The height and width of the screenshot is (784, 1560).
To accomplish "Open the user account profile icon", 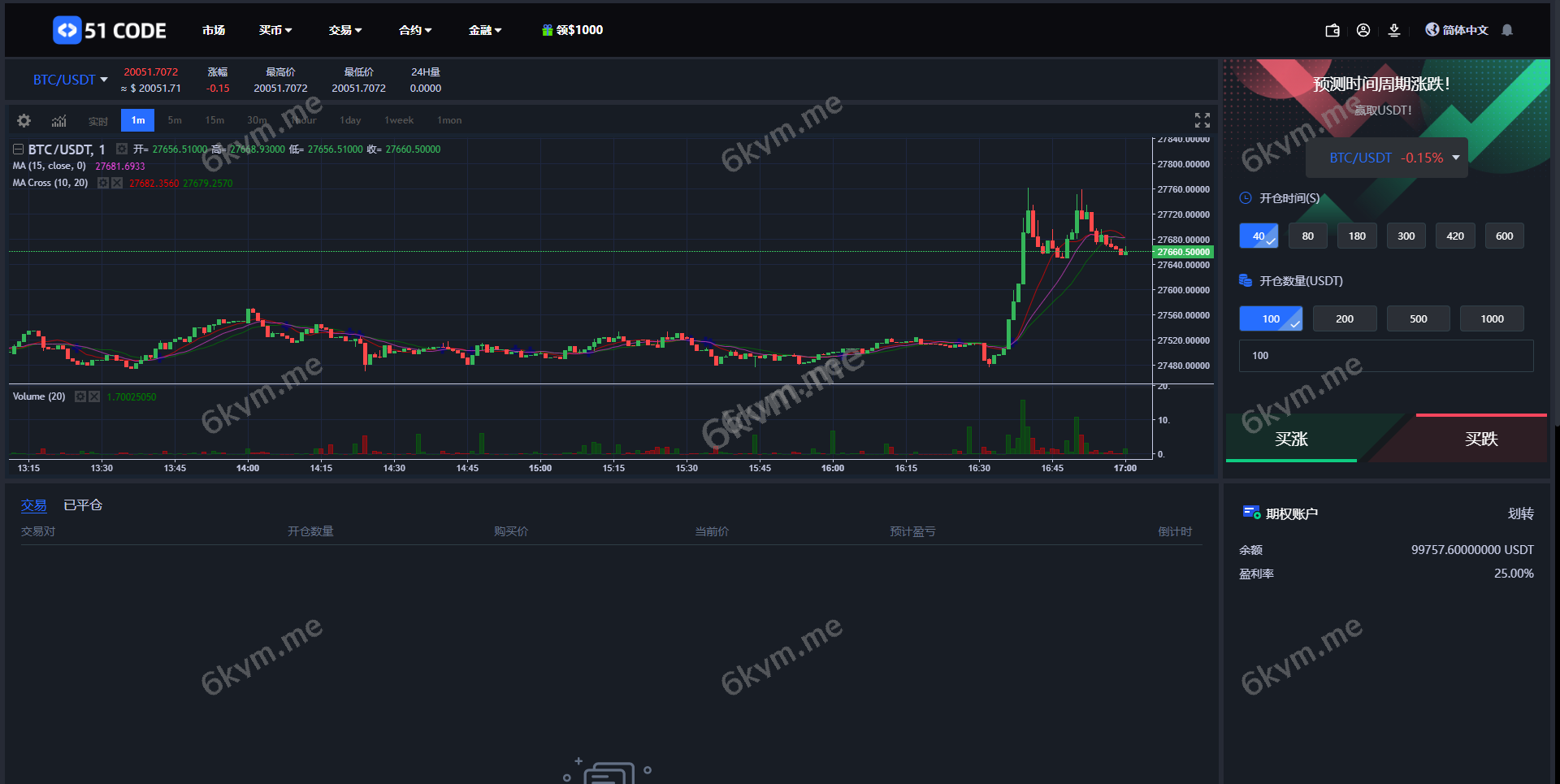I will pyautogui.click(x=1363, y=30).
